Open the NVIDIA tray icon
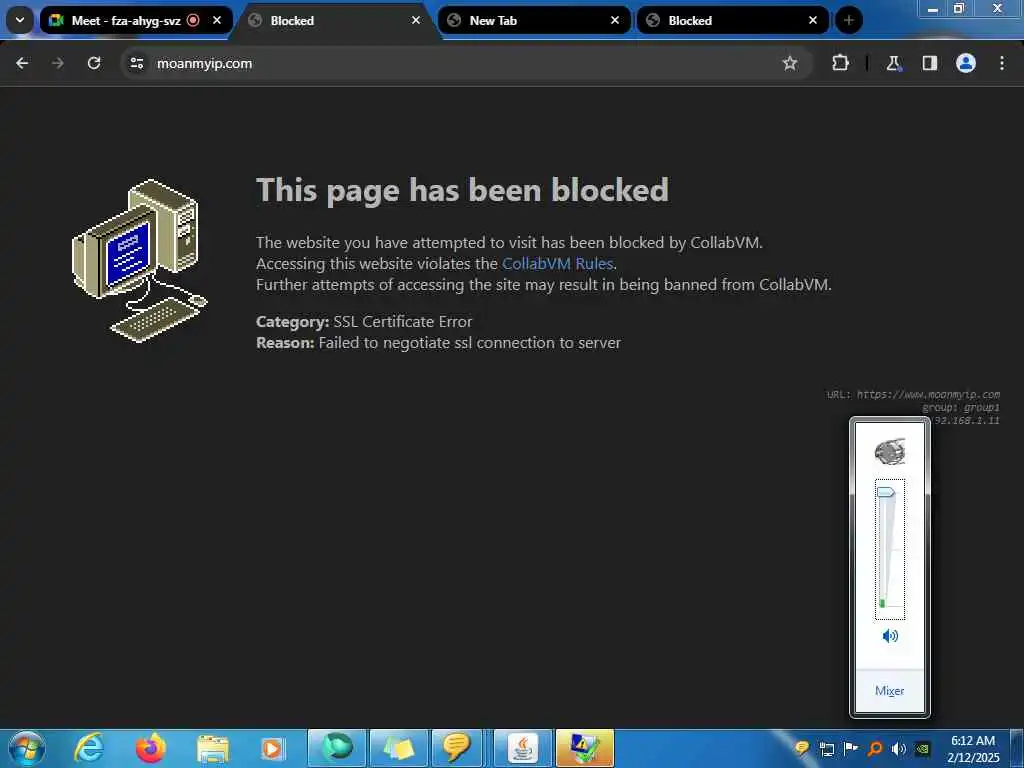This screenshot has width=1024, height=768. (x=923, y=749)
